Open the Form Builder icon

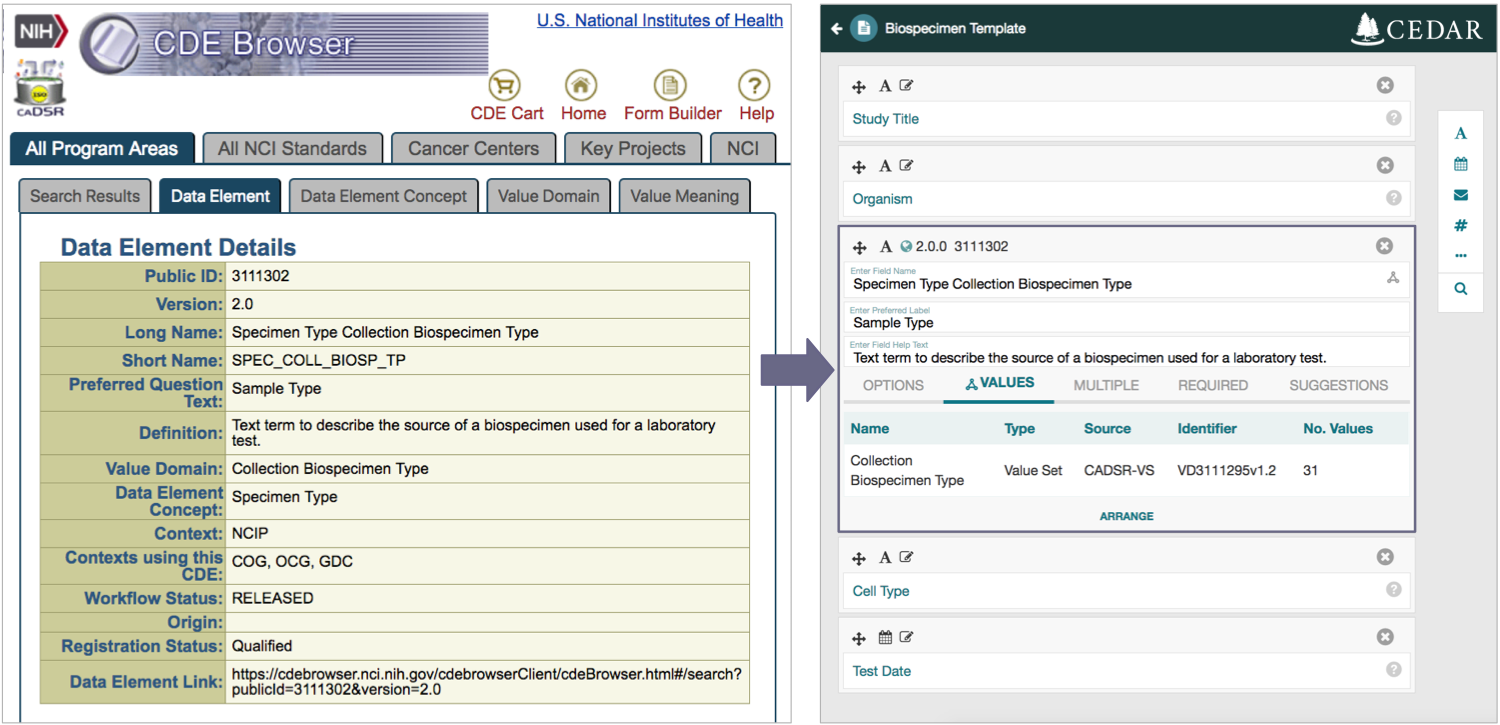(671, 86)
